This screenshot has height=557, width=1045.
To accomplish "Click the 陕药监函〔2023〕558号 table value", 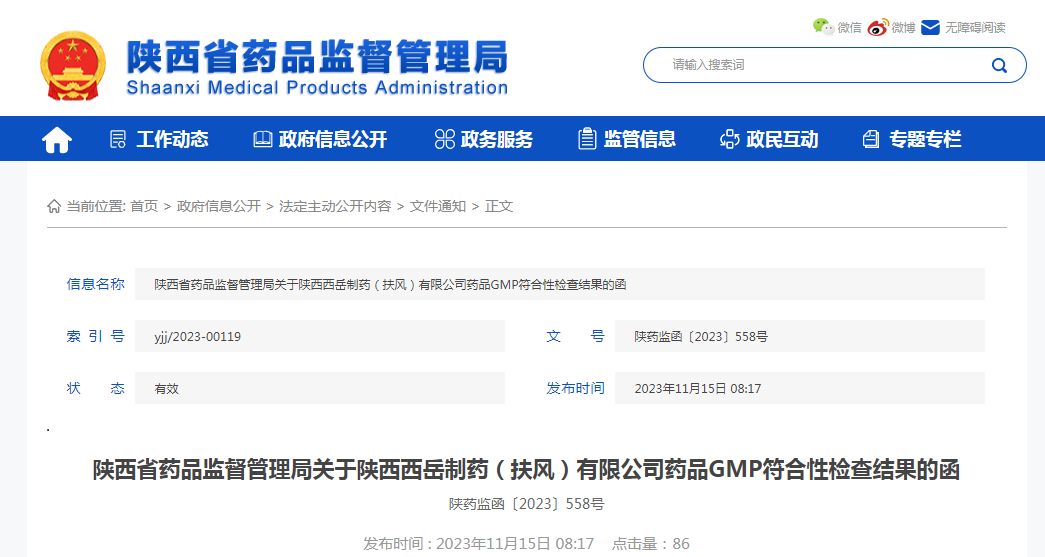I will coord(701,336).
